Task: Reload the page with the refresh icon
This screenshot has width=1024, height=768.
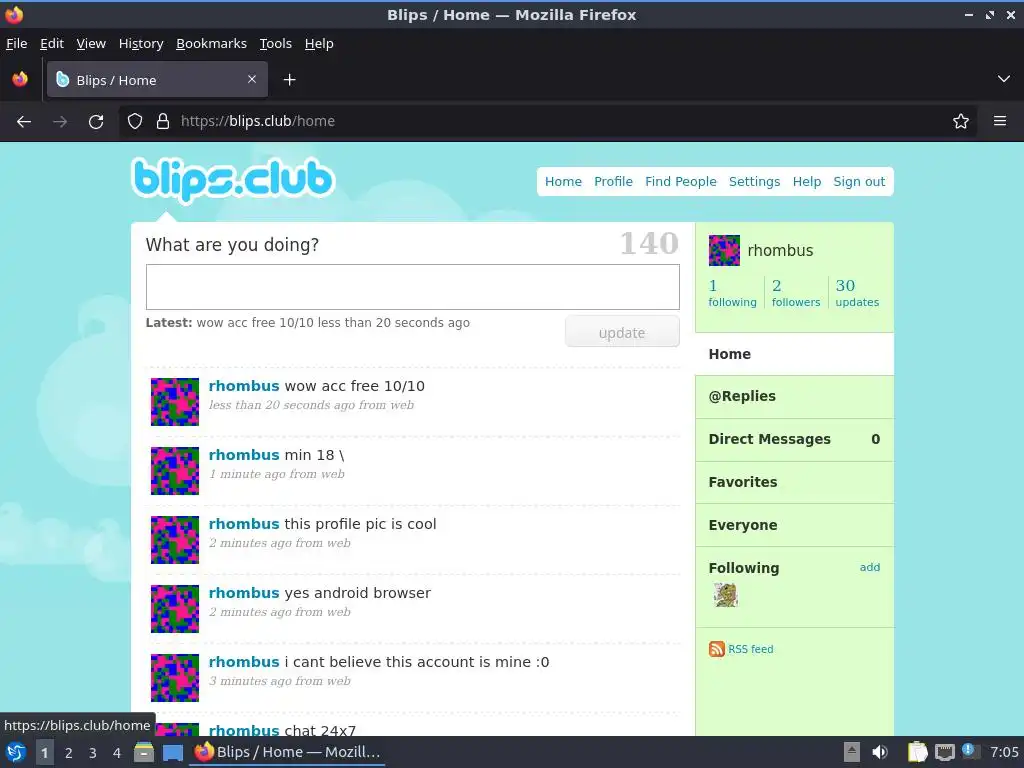Action: pyautogui.click(x=96, y=121)
